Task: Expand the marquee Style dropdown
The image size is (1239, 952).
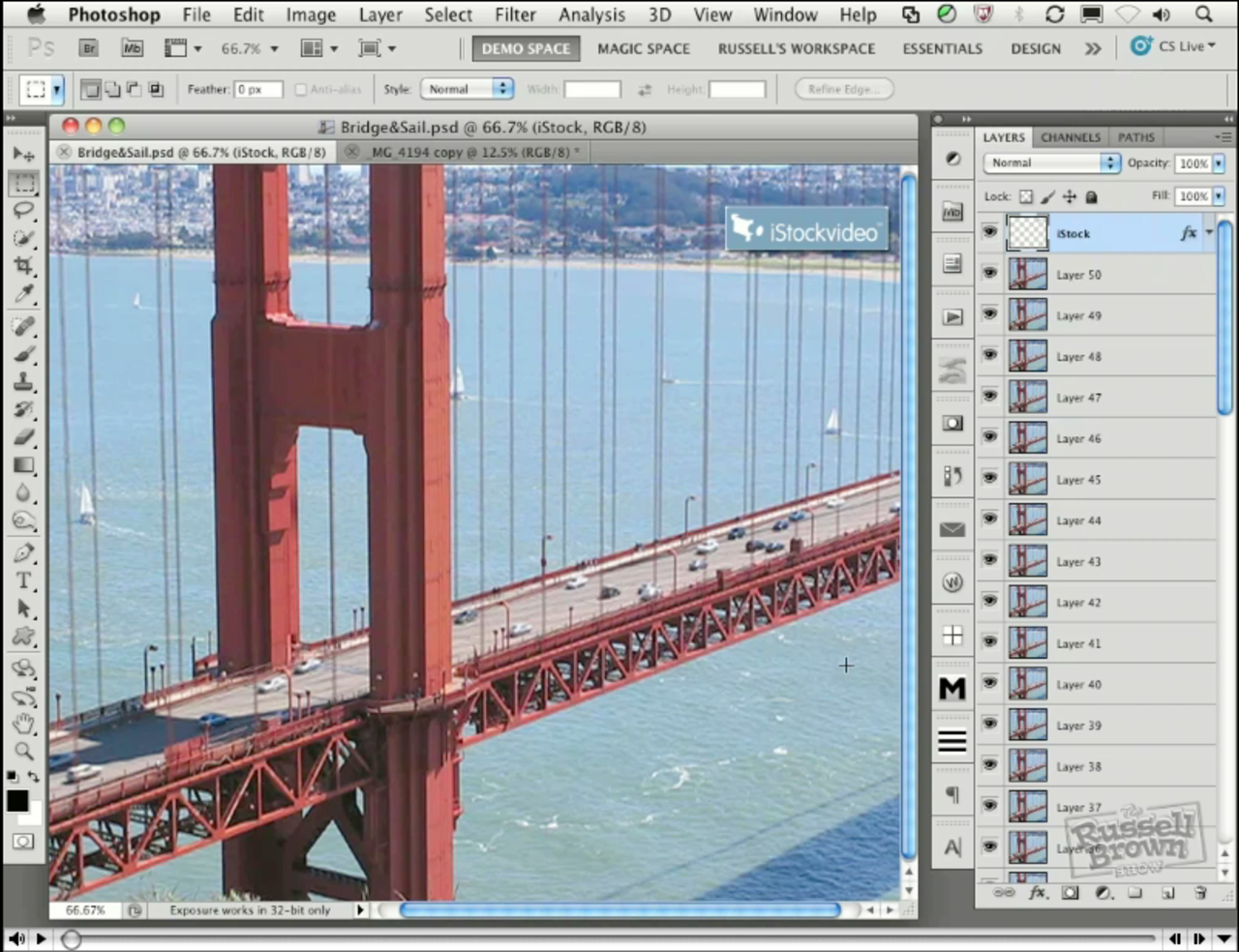Action: coord(467,89)
